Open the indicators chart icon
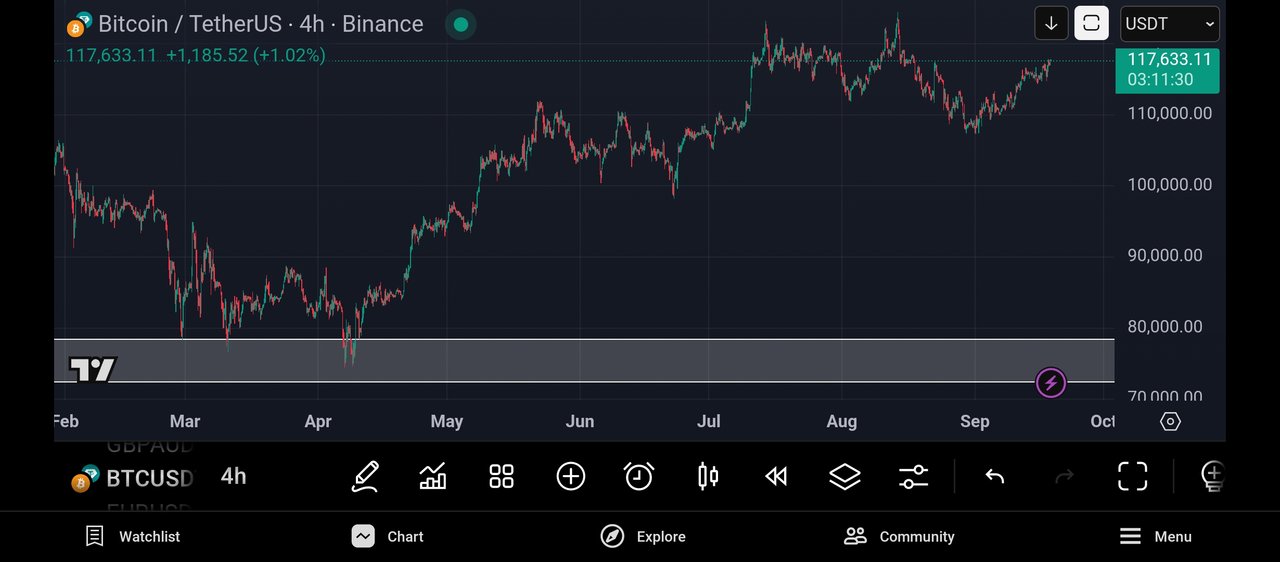 (433, 476)
